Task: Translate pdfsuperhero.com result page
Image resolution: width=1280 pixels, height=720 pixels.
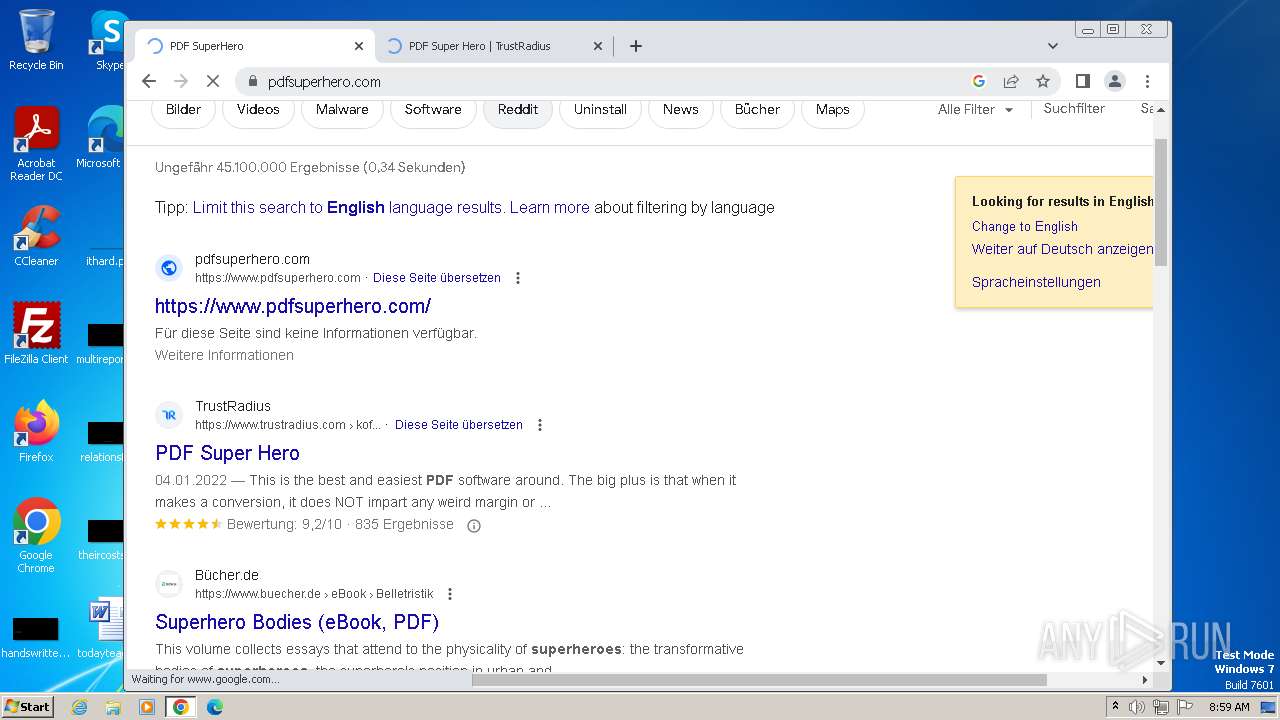Action: (437, 278)
